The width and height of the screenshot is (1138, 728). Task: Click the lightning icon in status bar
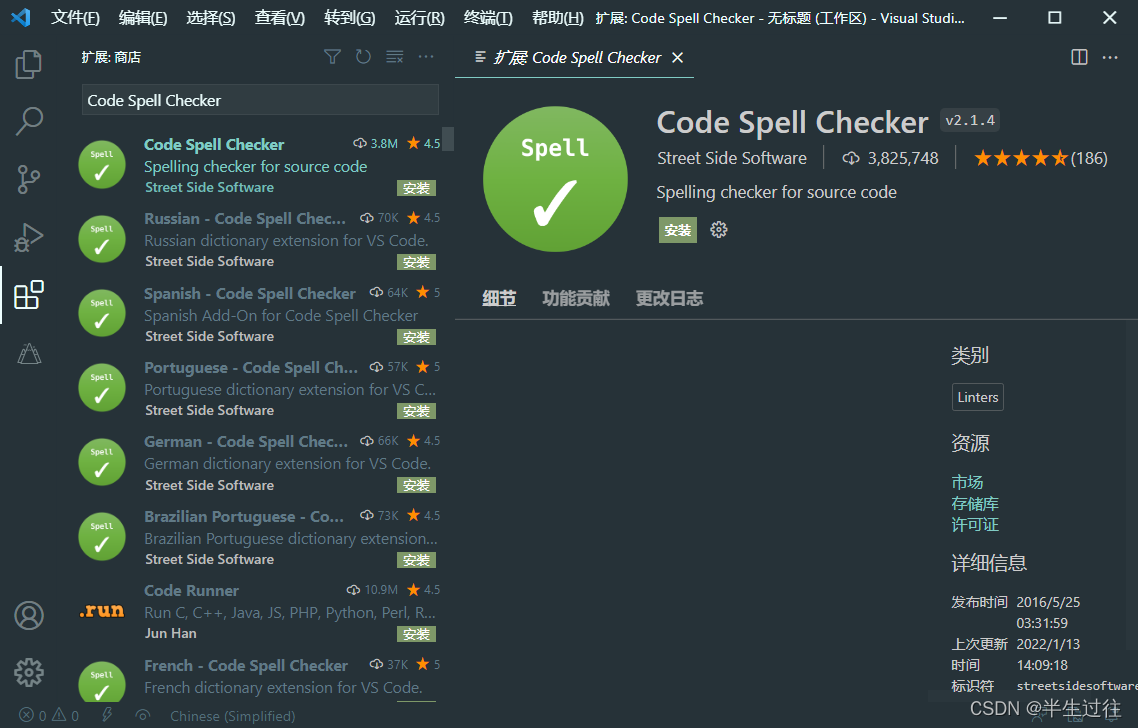pos(107,715)
